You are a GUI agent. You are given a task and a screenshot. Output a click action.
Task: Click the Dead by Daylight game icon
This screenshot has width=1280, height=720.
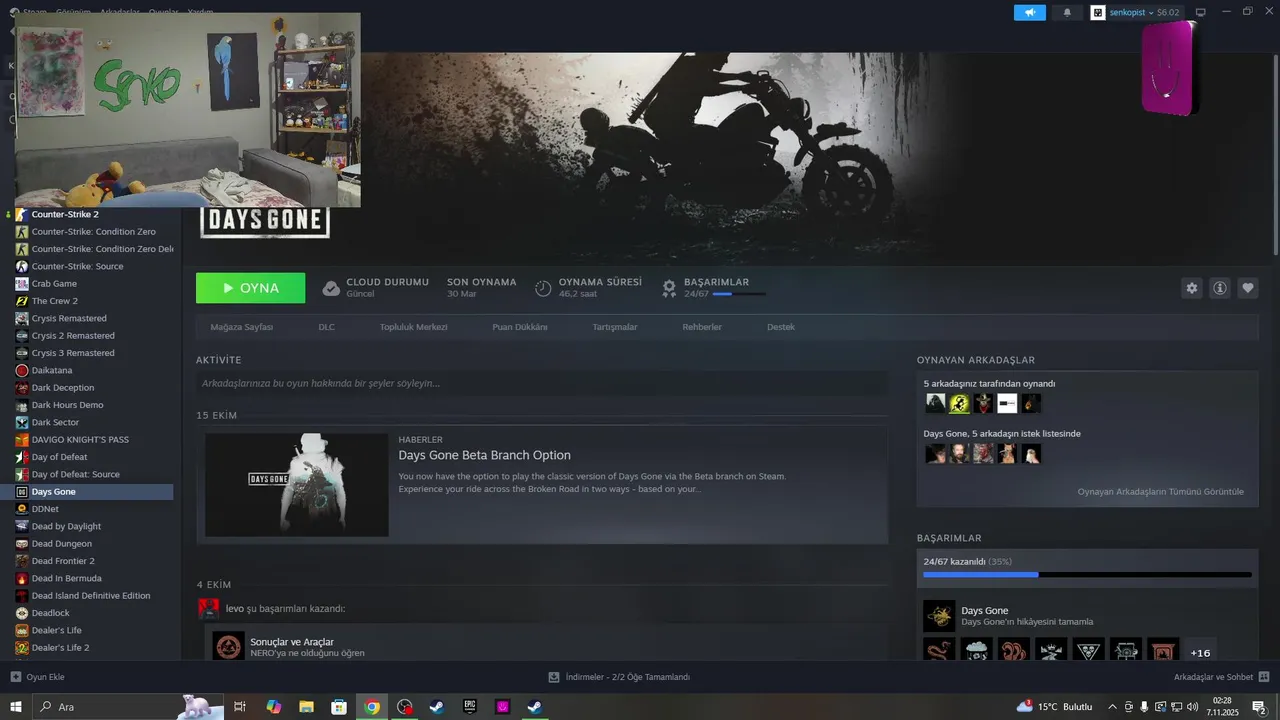point(22,526)
